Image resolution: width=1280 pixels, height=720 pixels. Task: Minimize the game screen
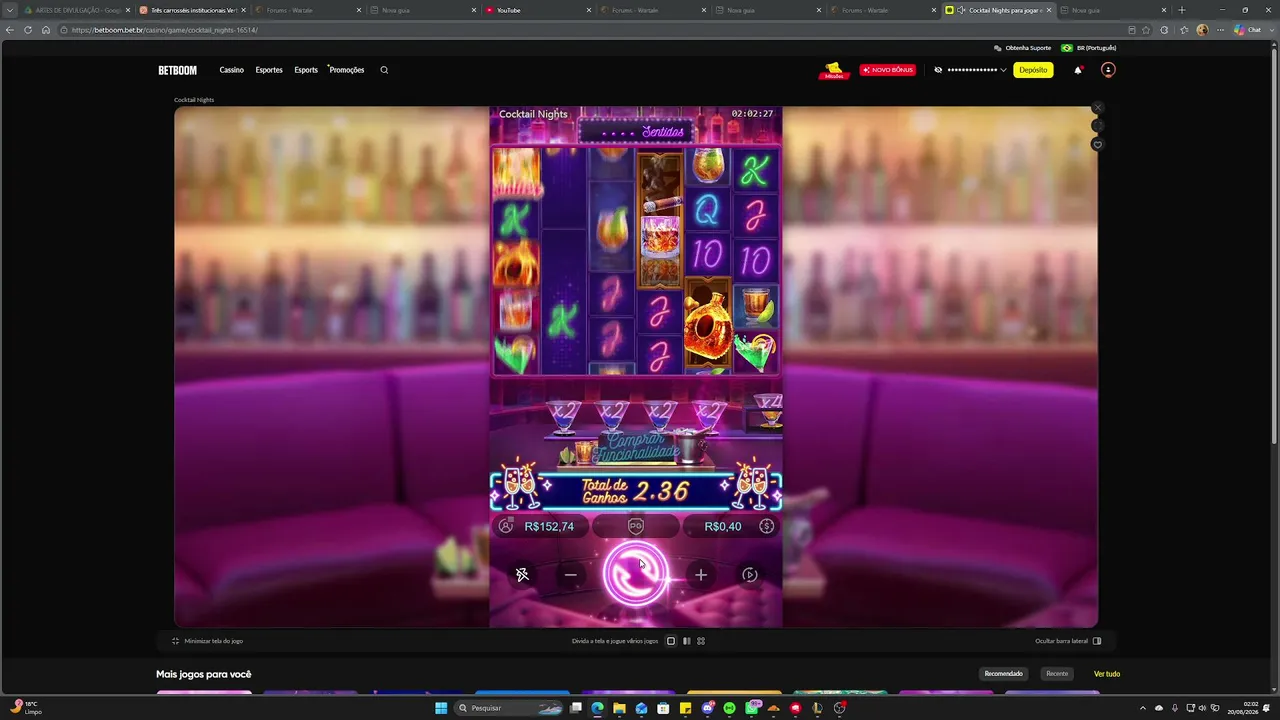(x=208, y=641)
